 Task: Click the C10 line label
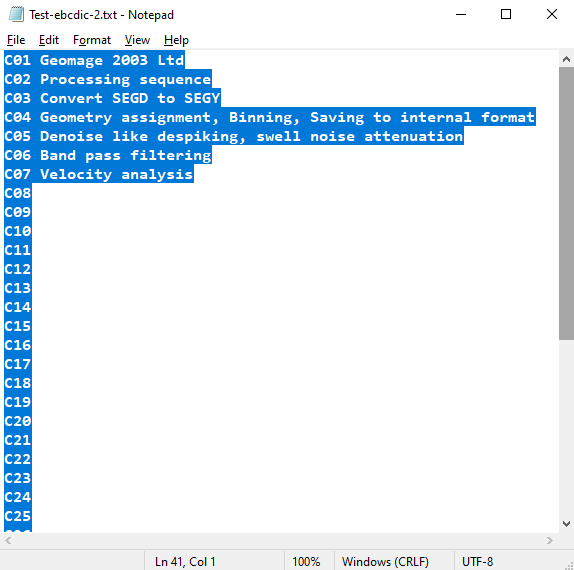(18, 231)
